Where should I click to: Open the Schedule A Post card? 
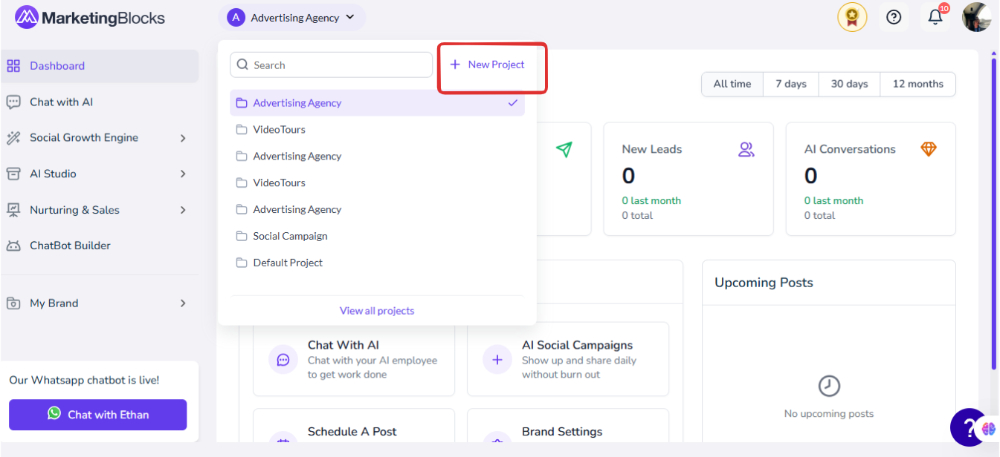(354, 426)
